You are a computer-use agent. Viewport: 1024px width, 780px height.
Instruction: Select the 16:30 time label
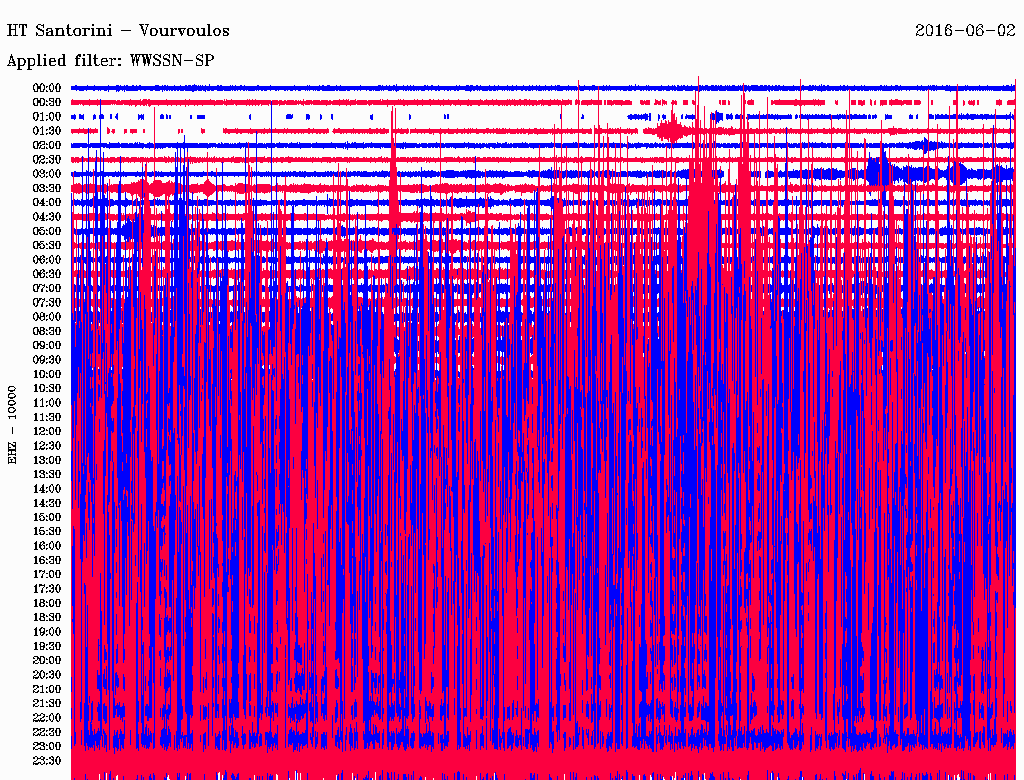47,560
